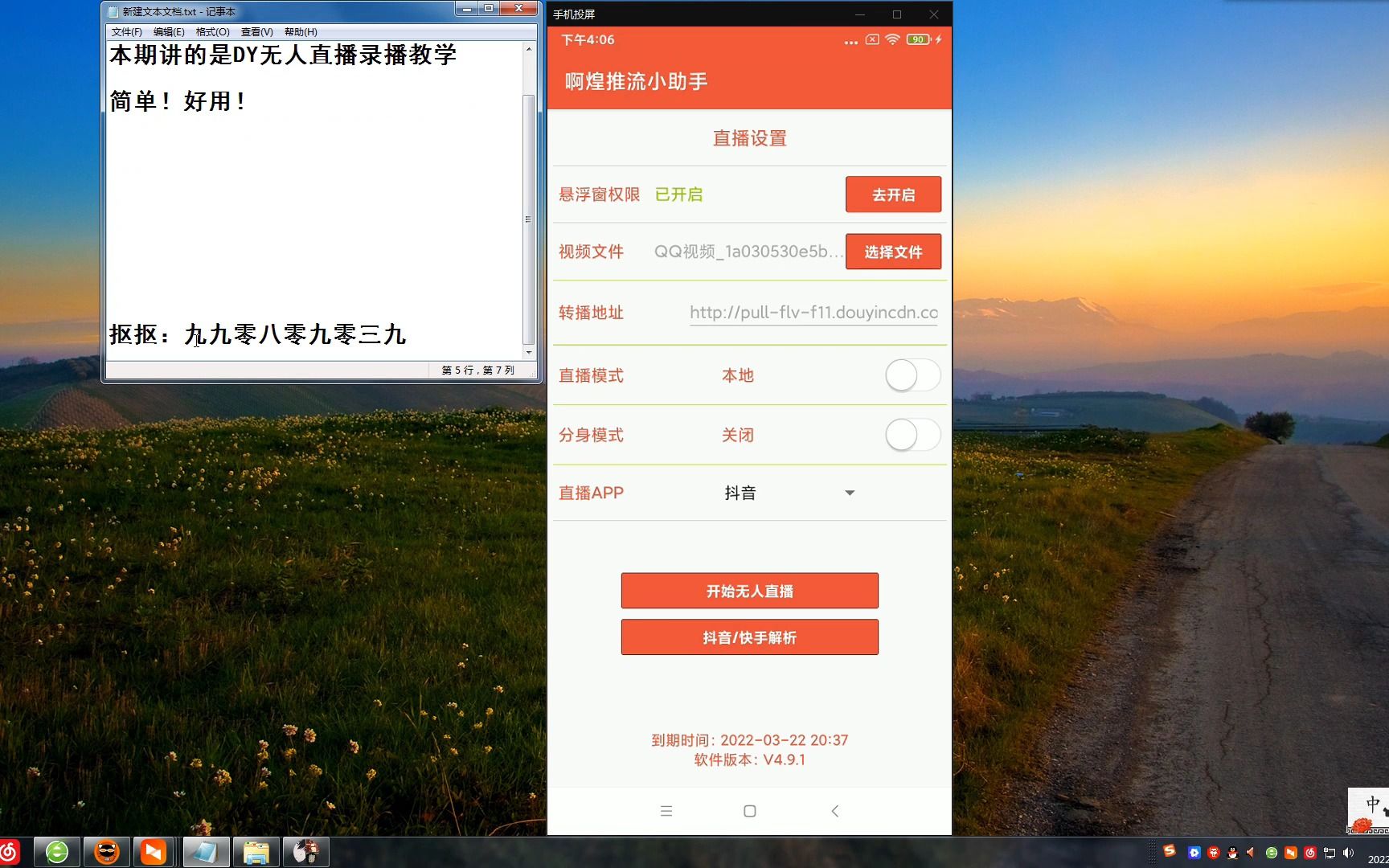Click the 开始无人直播 button

coord(749,591)
